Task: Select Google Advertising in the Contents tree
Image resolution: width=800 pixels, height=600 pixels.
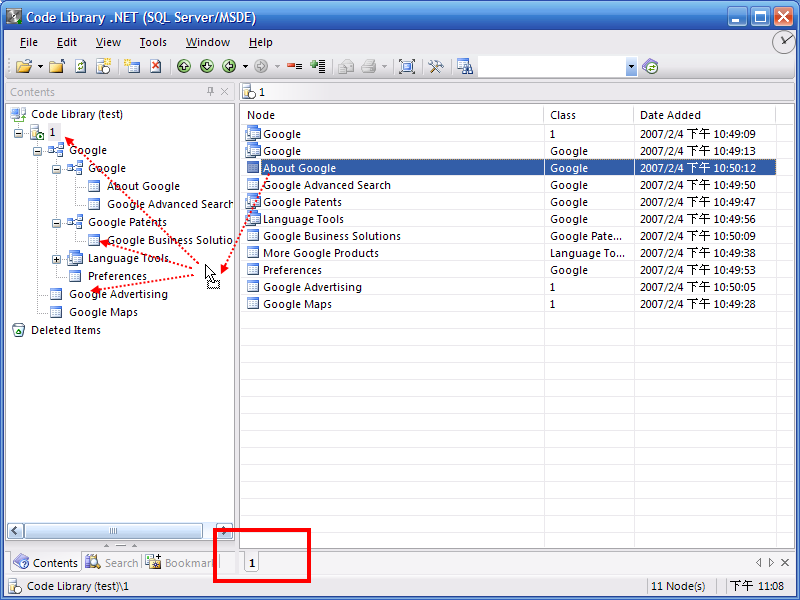Action: pos(118,294)
